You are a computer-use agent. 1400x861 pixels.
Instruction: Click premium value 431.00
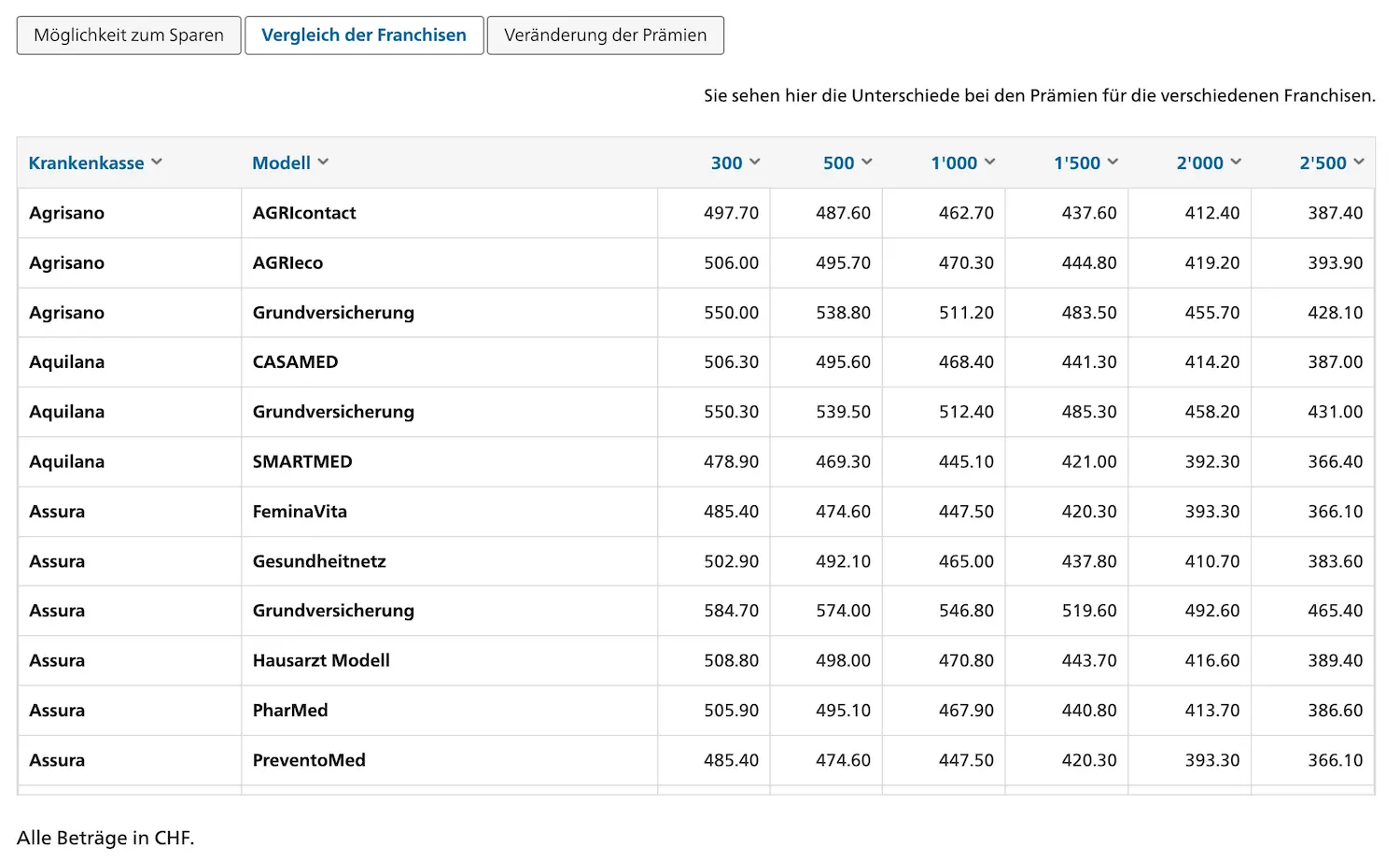(x=1335, y=412)
